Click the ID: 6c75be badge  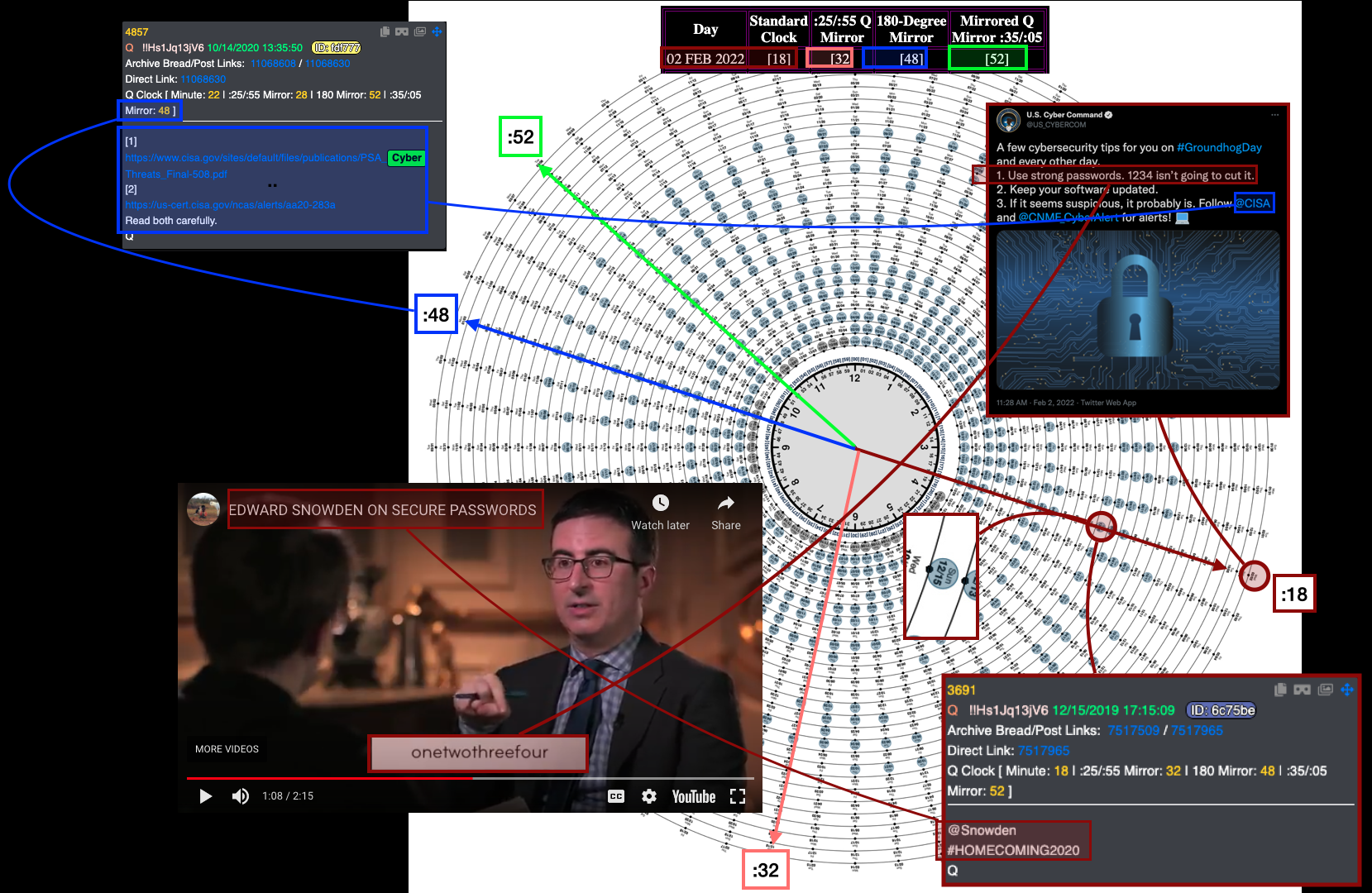click(x=1221, y=710)
